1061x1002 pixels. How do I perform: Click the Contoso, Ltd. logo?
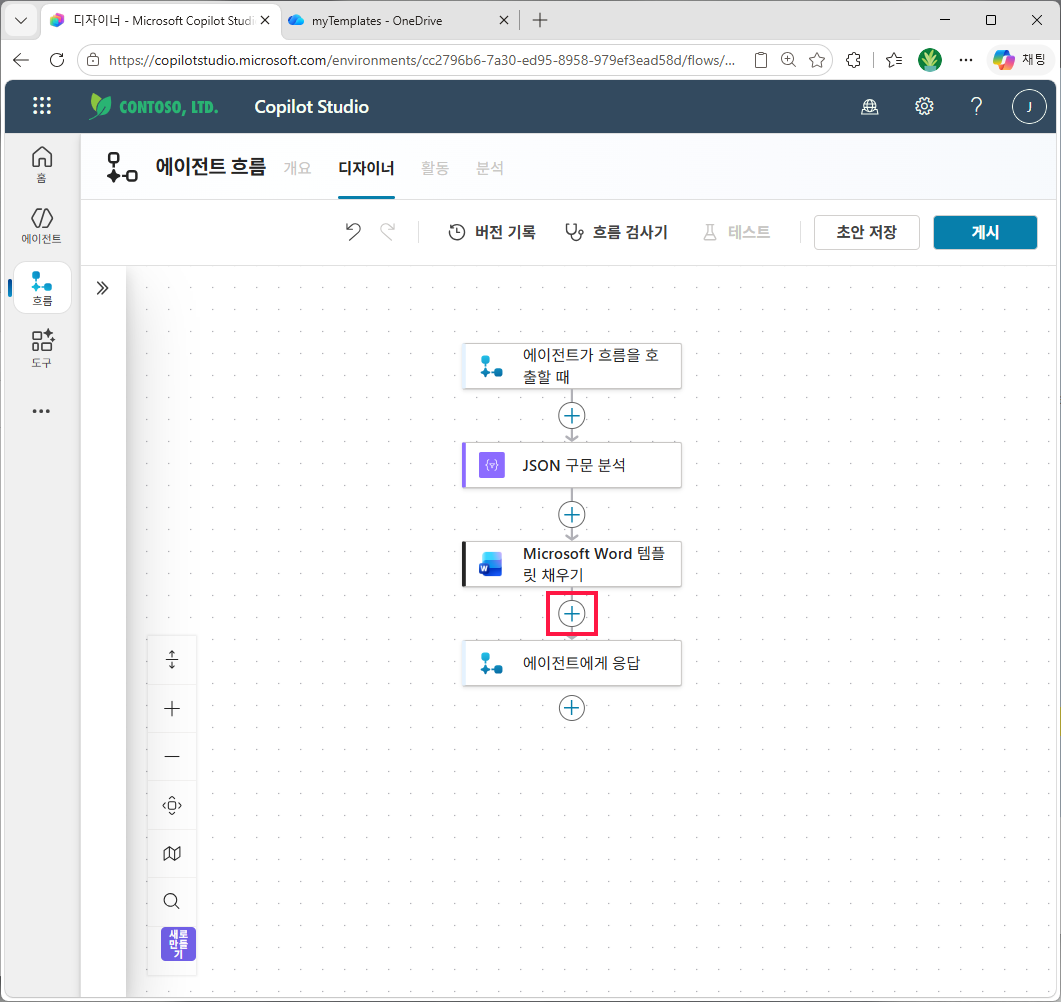pyautogui.click(x=154, y=106)
